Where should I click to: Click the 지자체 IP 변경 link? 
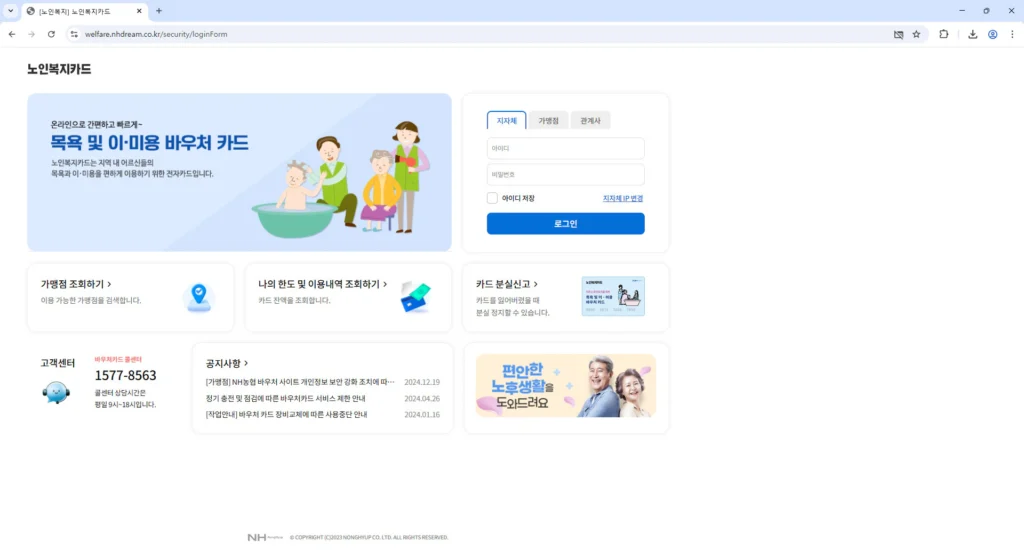622,198
